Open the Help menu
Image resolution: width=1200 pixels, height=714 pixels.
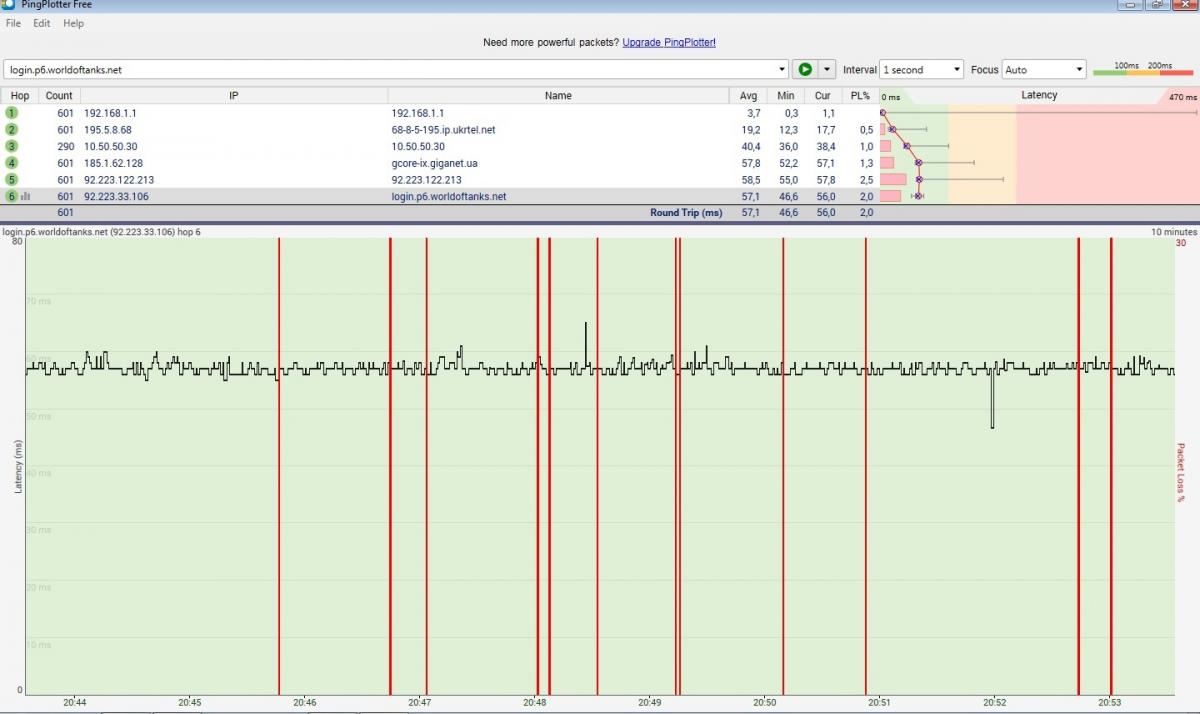[73, 23]
